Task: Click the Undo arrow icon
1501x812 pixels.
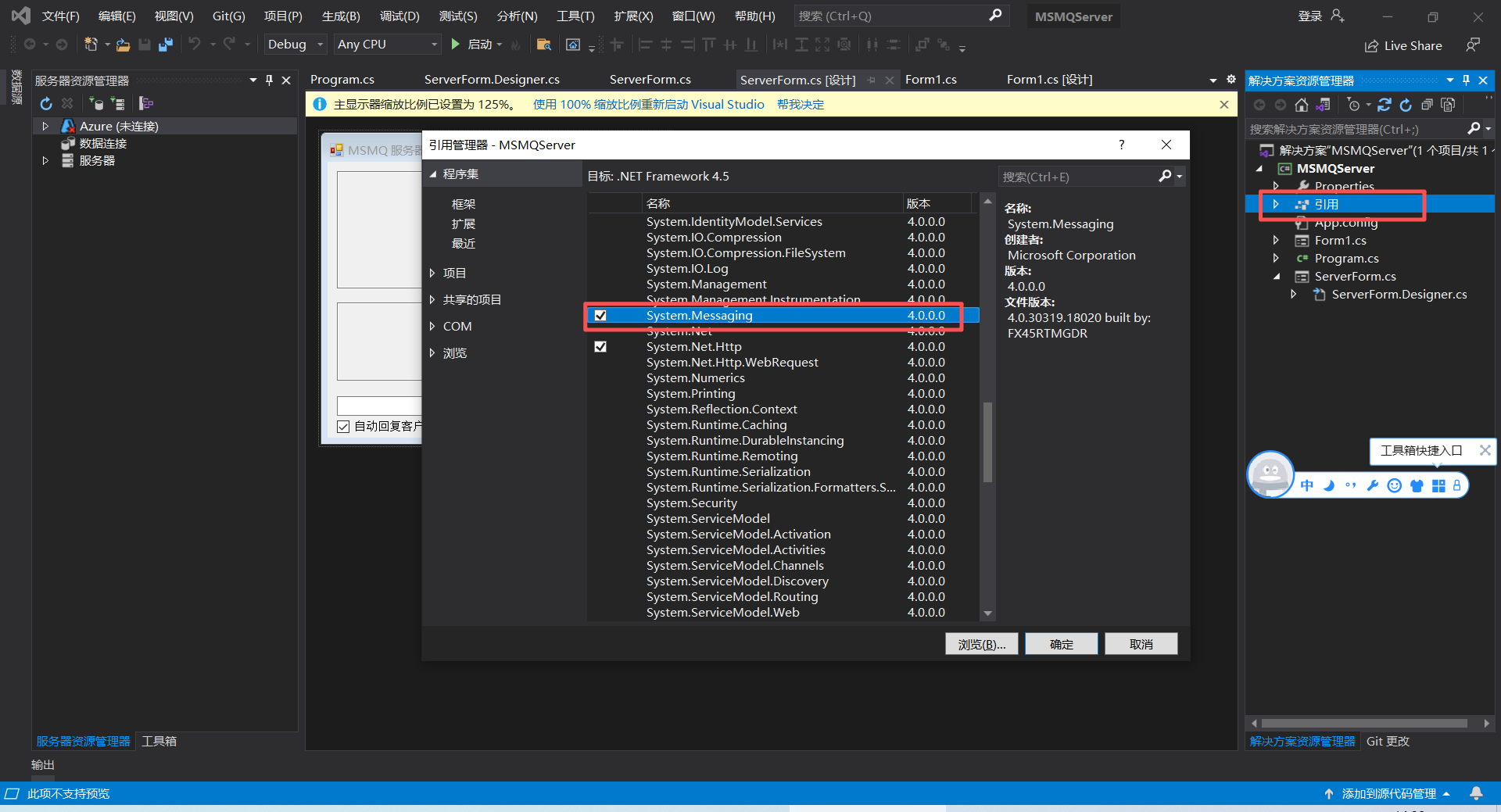Action: (194, 44)
